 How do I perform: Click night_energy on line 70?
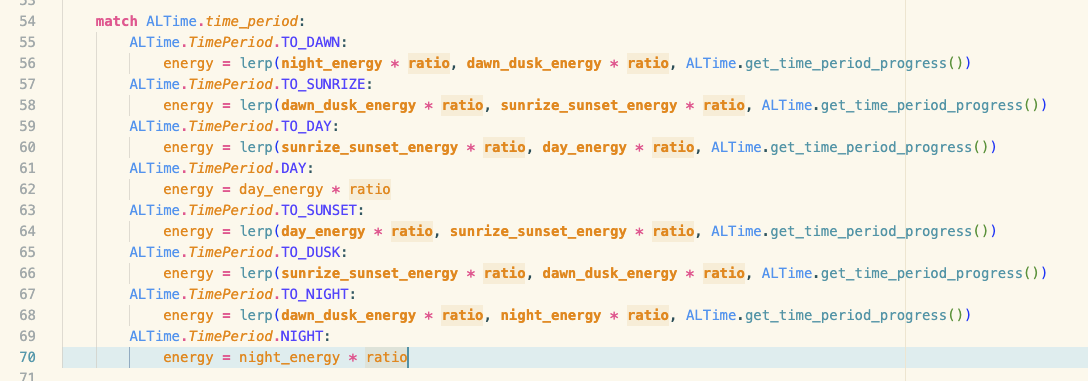tap(289, 358)
